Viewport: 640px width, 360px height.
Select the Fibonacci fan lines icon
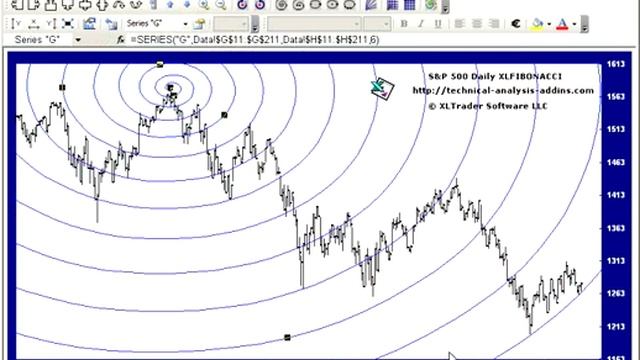371,5
